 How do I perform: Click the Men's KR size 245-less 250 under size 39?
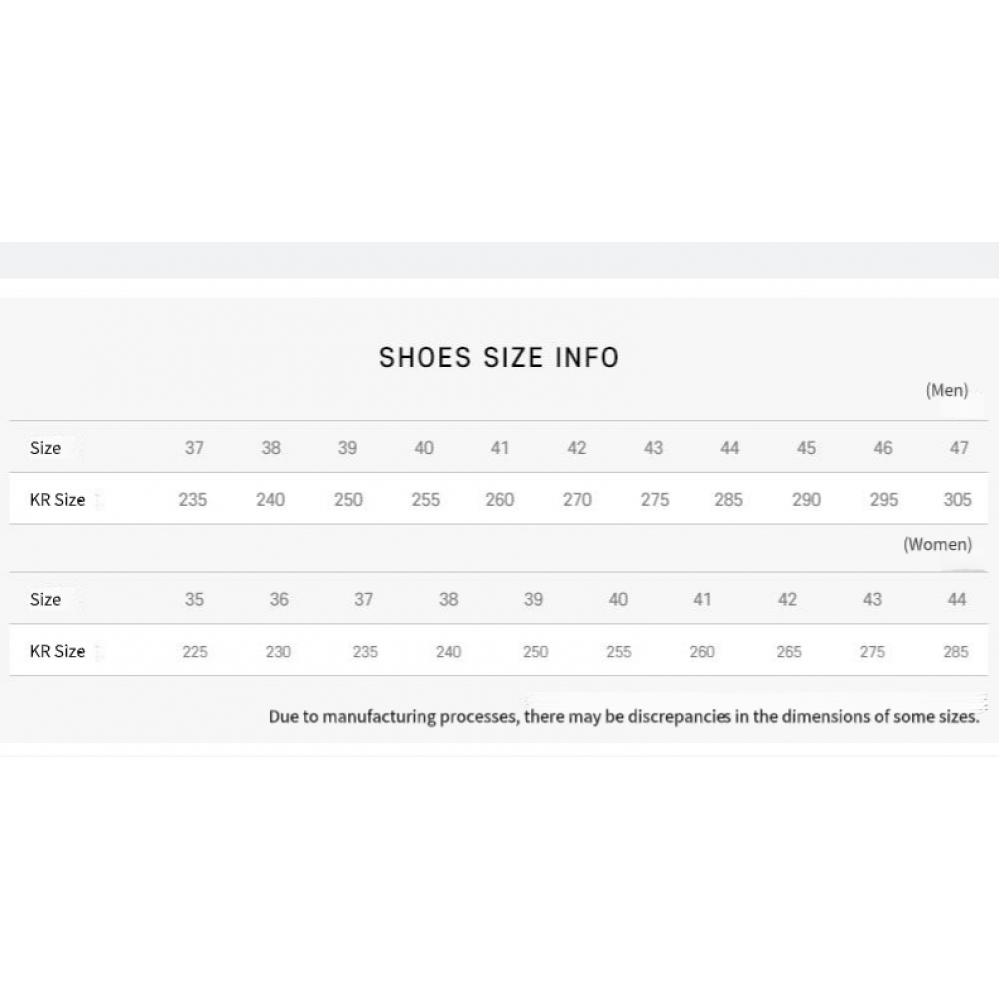pos(348,499)
